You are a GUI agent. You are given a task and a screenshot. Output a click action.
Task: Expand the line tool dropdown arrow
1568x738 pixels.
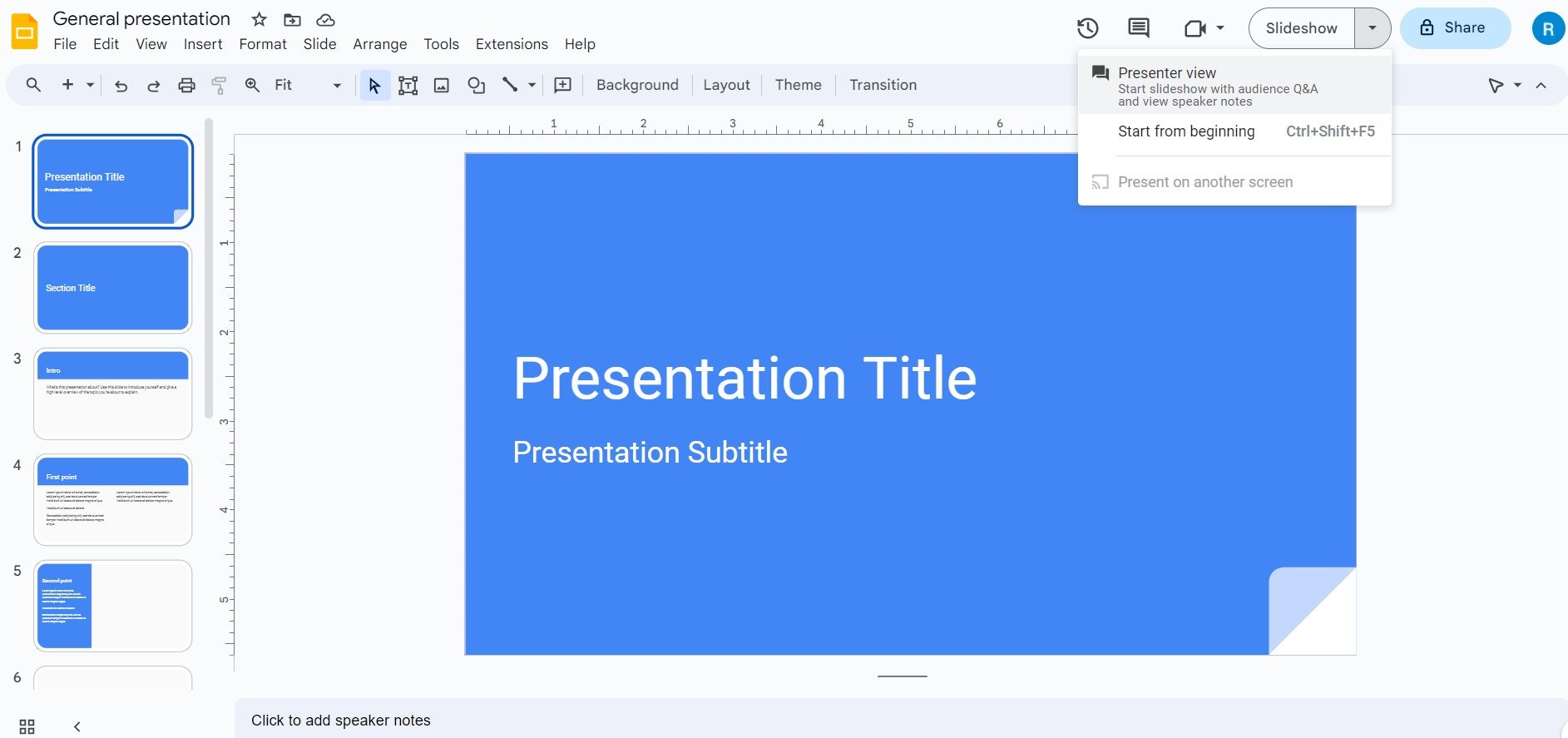click(x=532, y=85)
